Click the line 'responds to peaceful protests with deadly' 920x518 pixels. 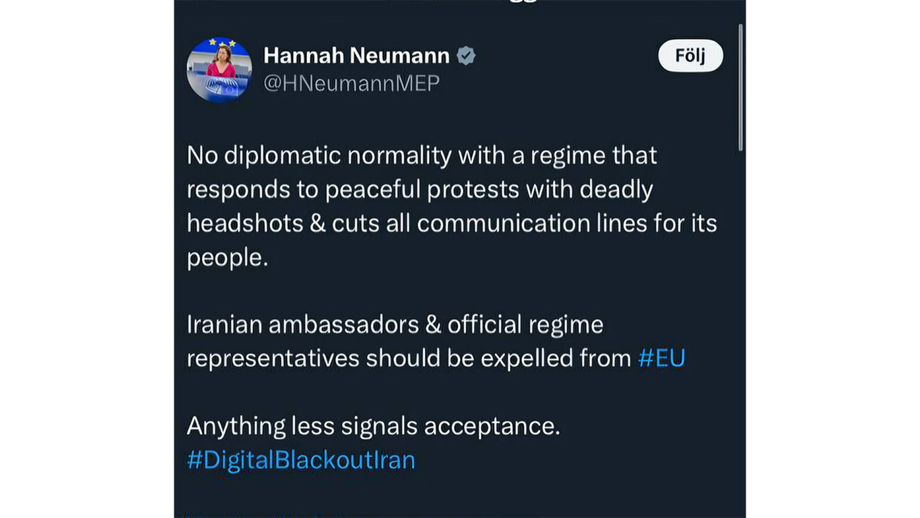[419, 190]
